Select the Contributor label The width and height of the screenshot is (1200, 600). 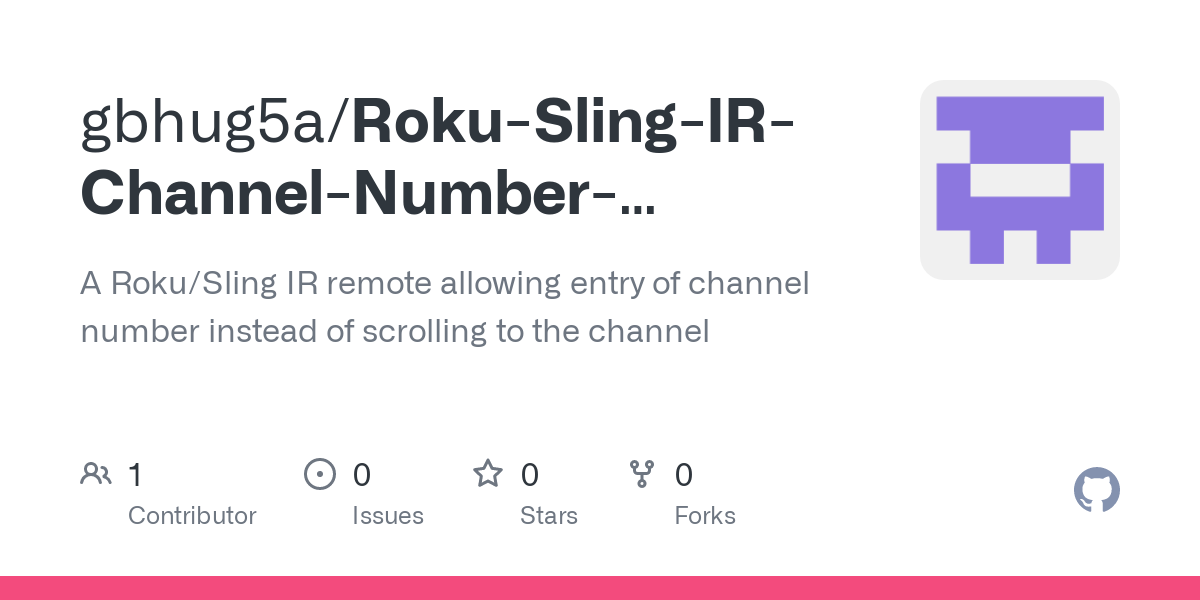point(192,516)
